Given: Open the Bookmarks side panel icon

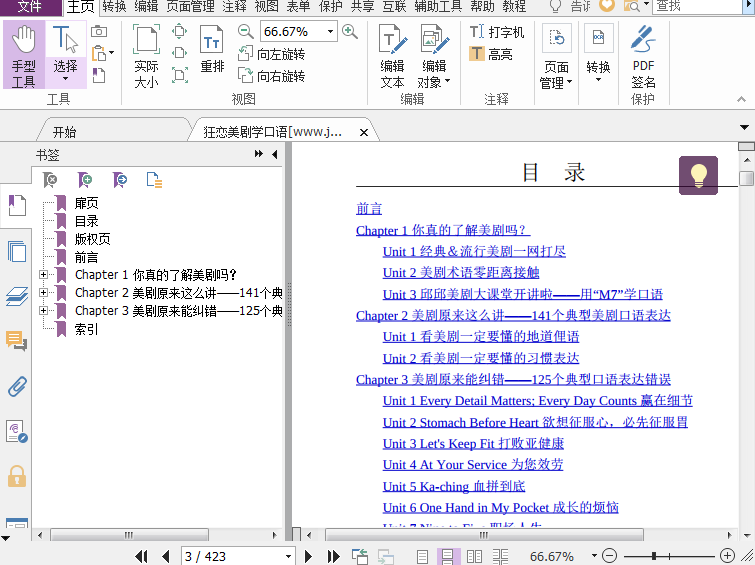Looking at the screenshot, I should (17, 206).
